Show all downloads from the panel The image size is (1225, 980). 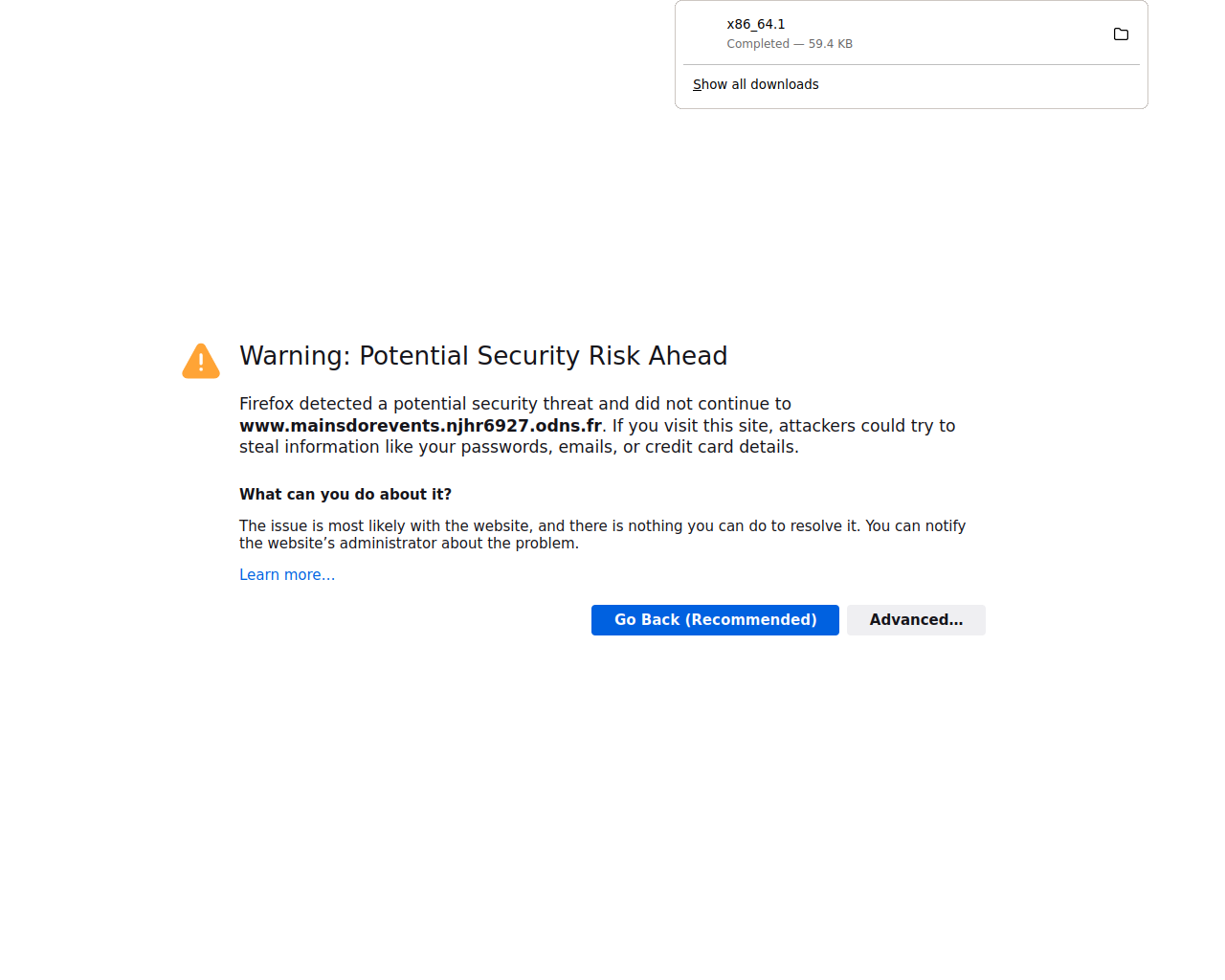pyautogui.click(x=756, y=84)
